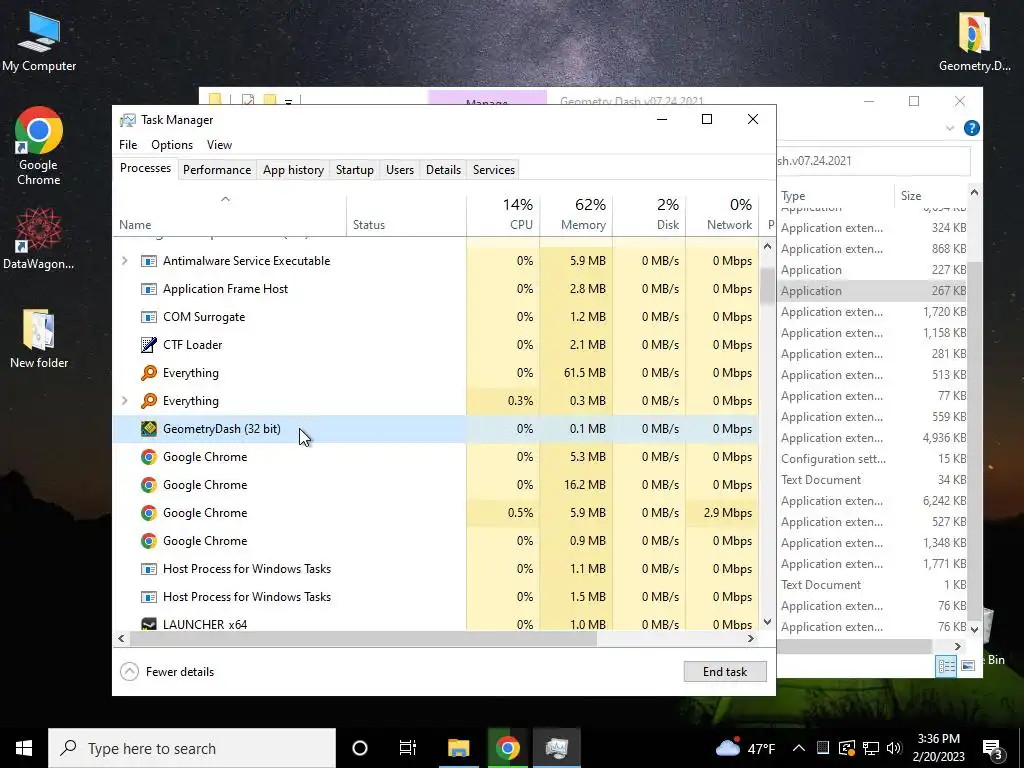Click the Chrome icon using 2.9 Mbps

pyautogui.click(x=149, y=513)
